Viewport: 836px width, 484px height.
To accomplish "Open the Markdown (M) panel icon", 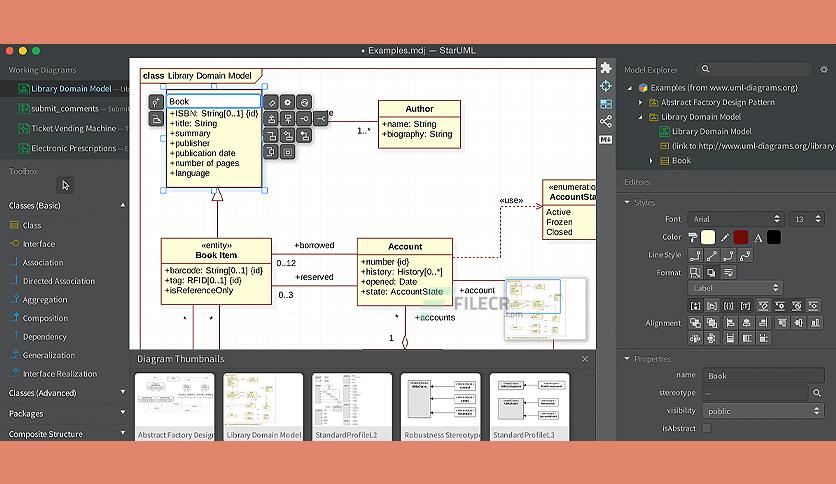I will point(606,140).
